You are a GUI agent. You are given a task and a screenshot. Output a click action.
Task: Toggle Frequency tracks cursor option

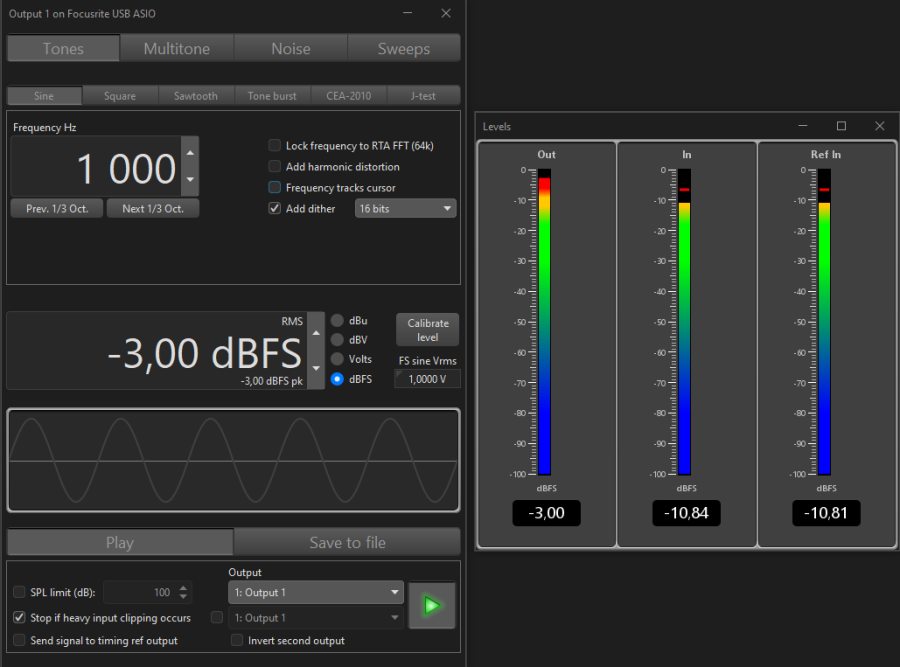point(274,188)
